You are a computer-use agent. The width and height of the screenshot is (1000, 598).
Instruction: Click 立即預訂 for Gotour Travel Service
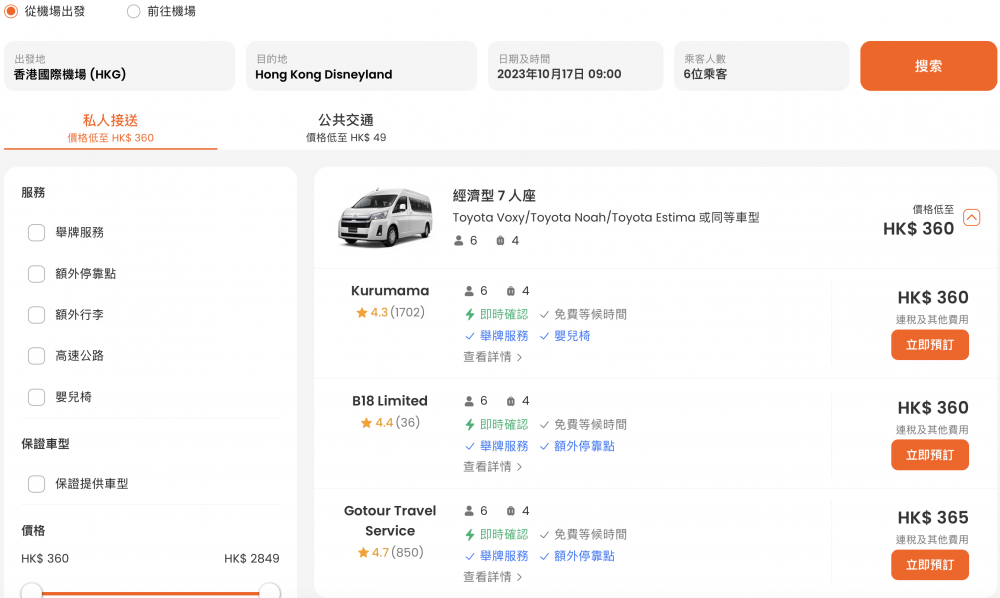click(929, 565)
